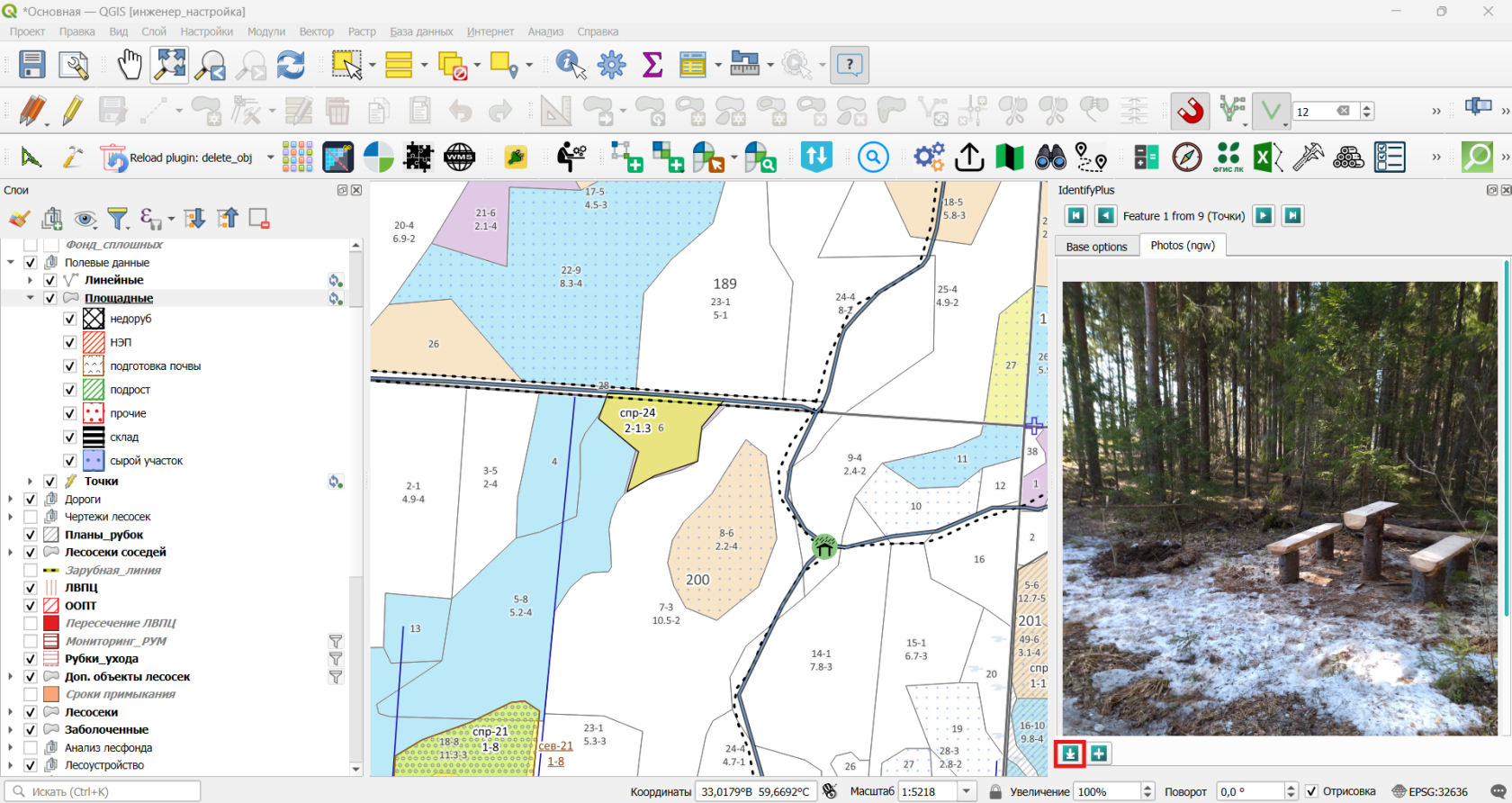This screenshot has width=1512, height=803.
Task: Click the Искать (Ctrl+K) search field
Action: 103,791
